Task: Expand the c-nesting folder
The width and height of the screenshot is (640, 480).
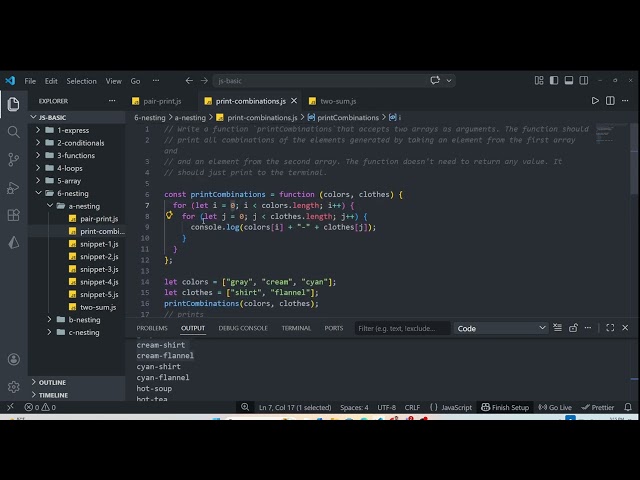Action: coord(76,332)
